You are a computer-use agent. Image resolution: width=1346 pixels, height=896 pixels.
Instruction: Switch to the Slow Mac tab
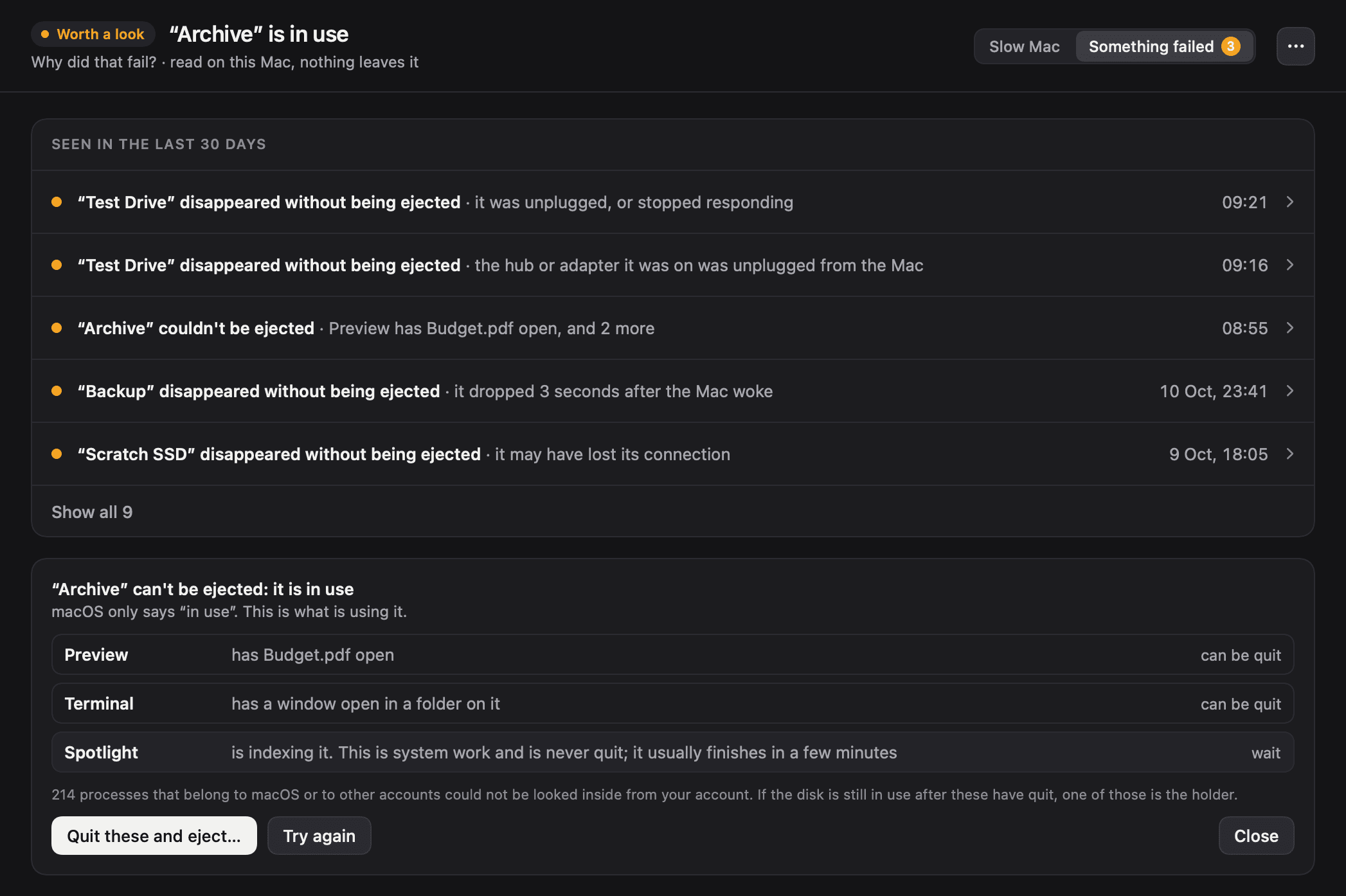(x=1024, y=46)
